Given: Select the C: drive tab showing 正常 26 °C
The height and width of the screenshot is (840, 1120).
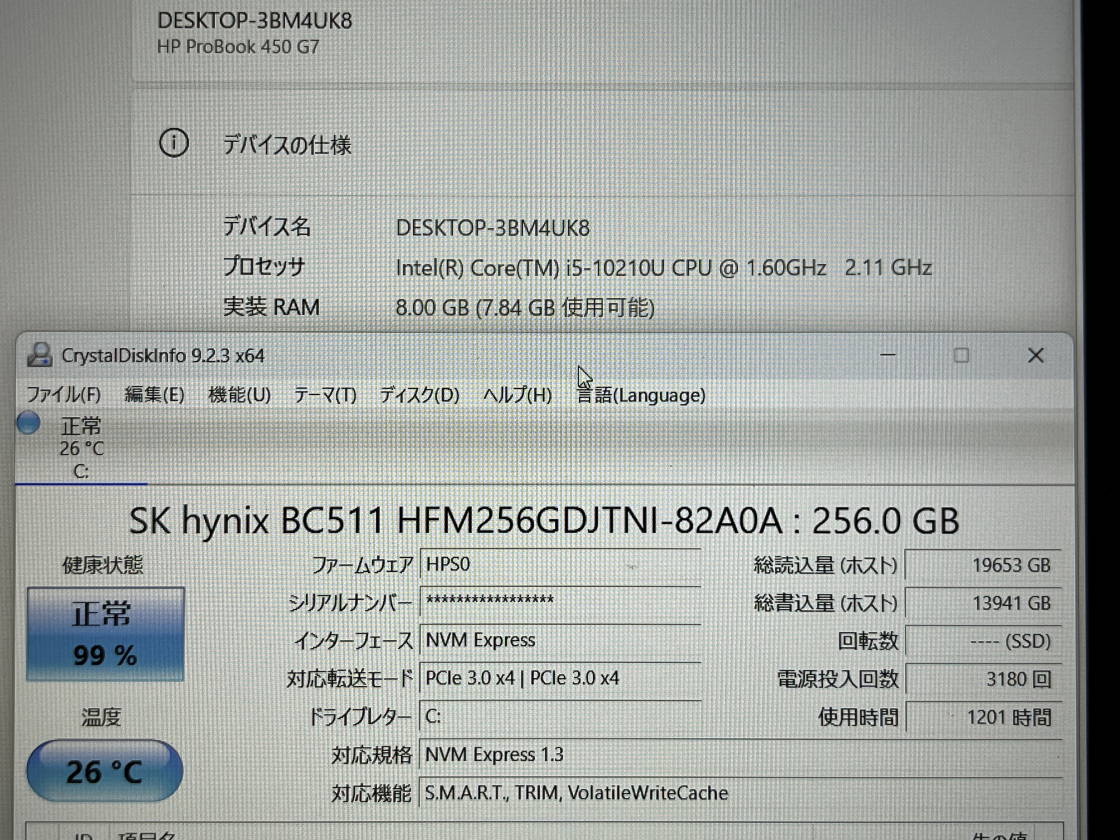Looking at the screenshot, I should [x=81, y=448].
